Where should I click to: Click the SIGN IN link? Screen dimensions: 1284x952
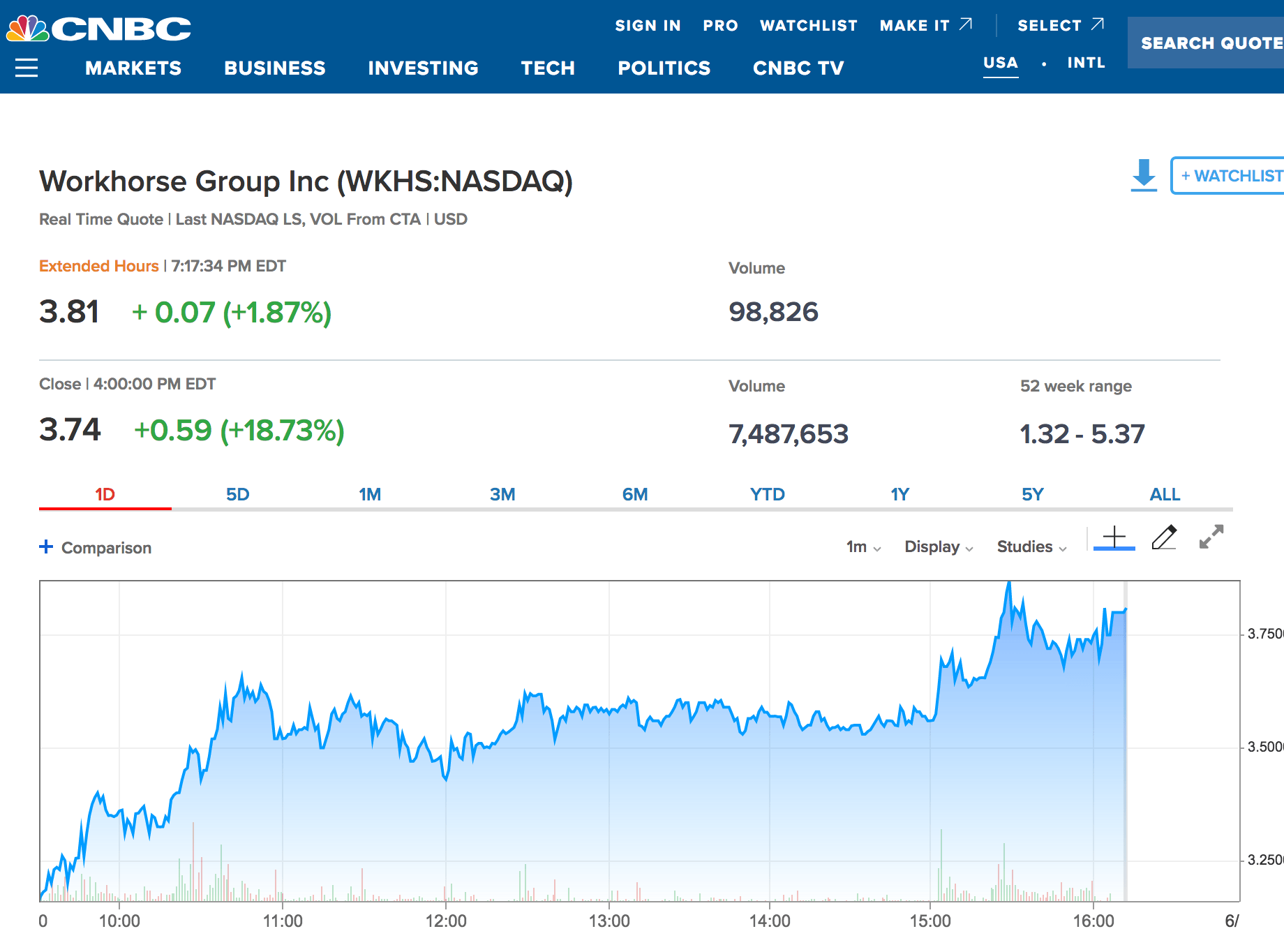tap(648, 26)
